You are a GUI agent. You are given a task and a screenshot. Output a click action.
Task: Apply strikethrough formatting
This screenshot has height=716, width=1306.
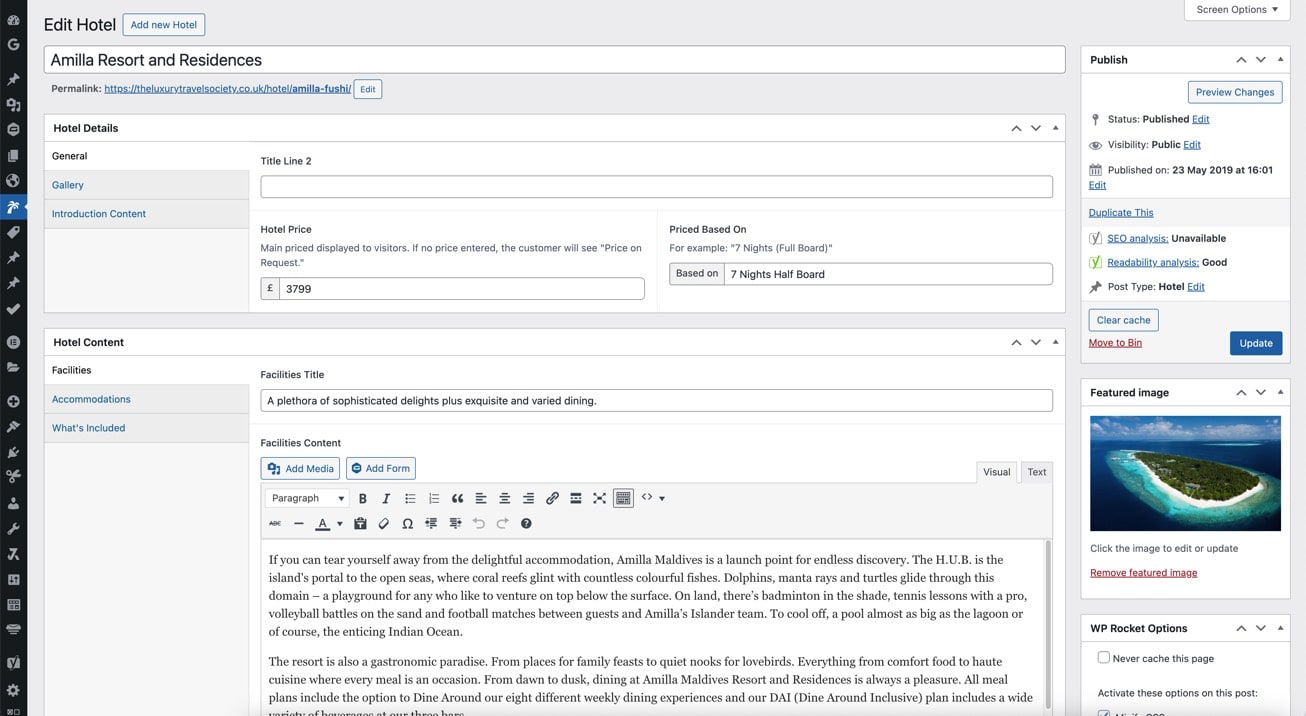[x=275, y=523]
